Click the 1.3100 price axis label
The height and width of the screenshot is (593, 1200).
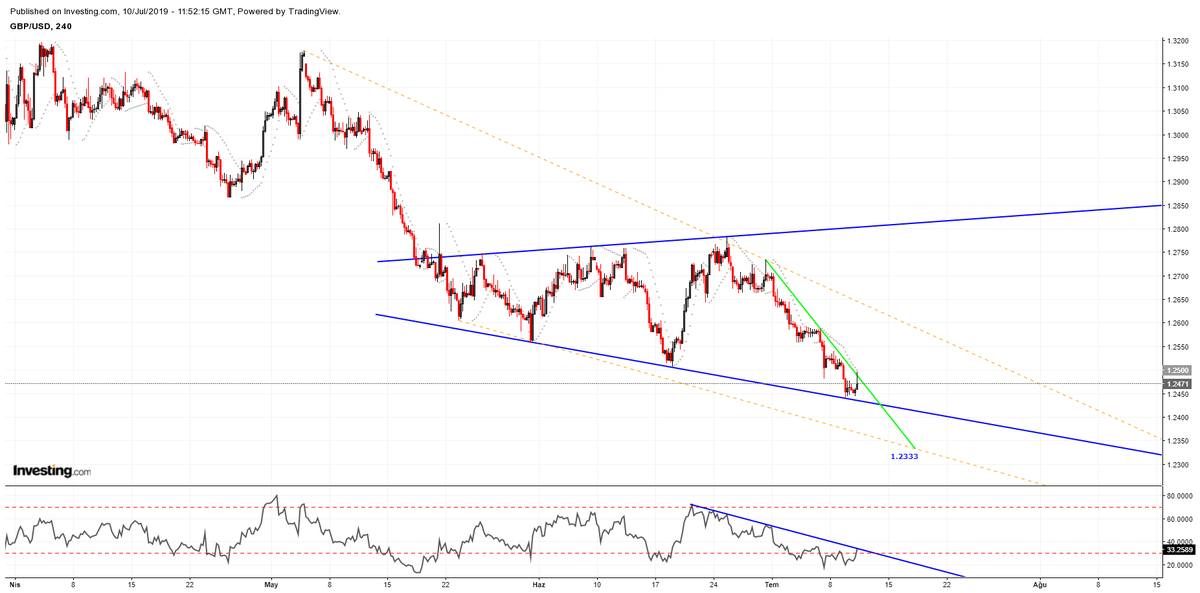pos(1178,88)
